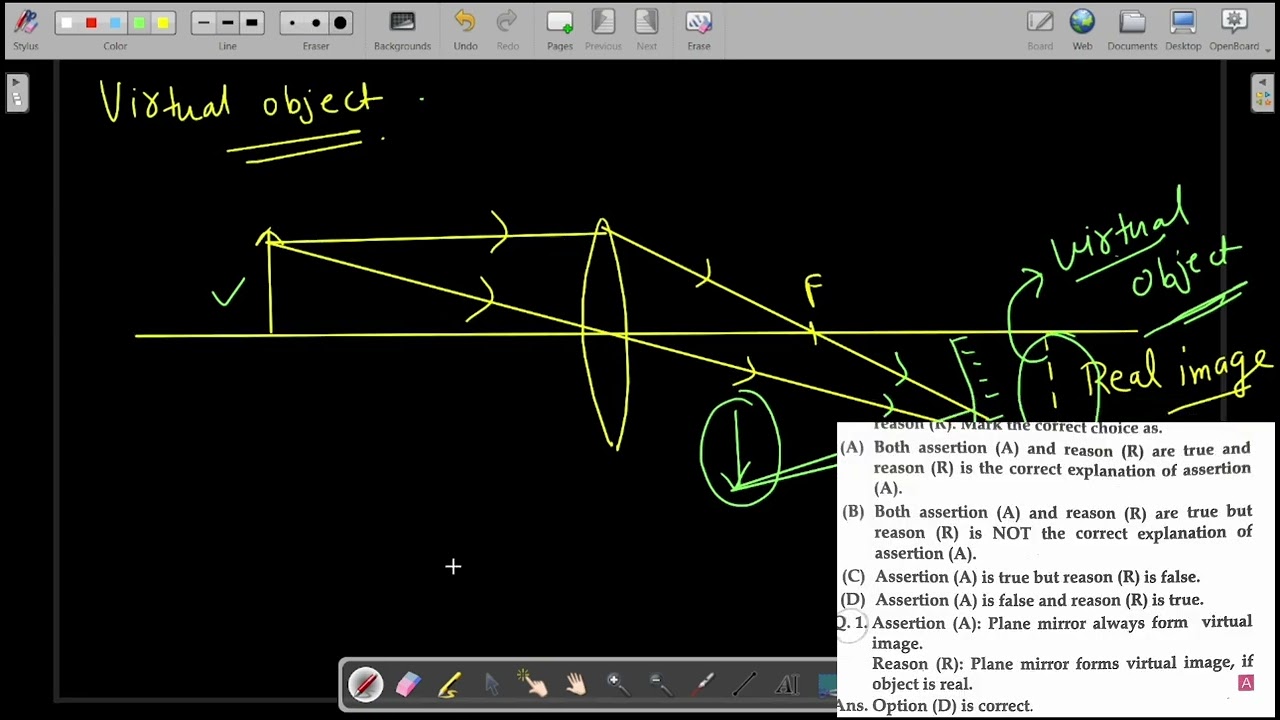Select the Text tool
This screenshot has width=1280, height=720.
tap(788, 684)
